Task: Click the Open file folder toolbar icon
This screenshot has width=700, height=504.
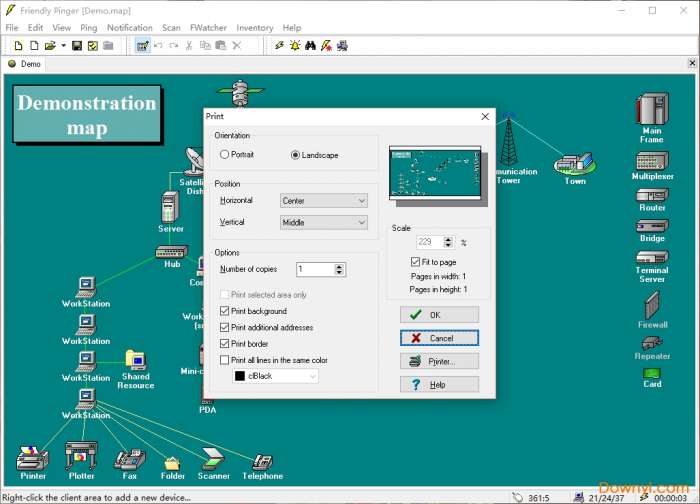Action: point(49,46)
